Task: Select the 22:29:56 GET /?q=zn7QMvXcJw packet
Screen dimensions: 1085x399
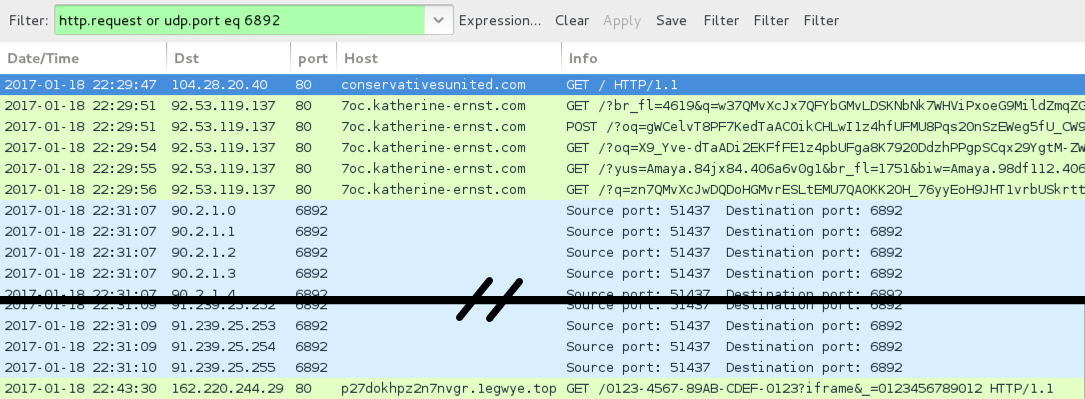Action: click(542, 189)
